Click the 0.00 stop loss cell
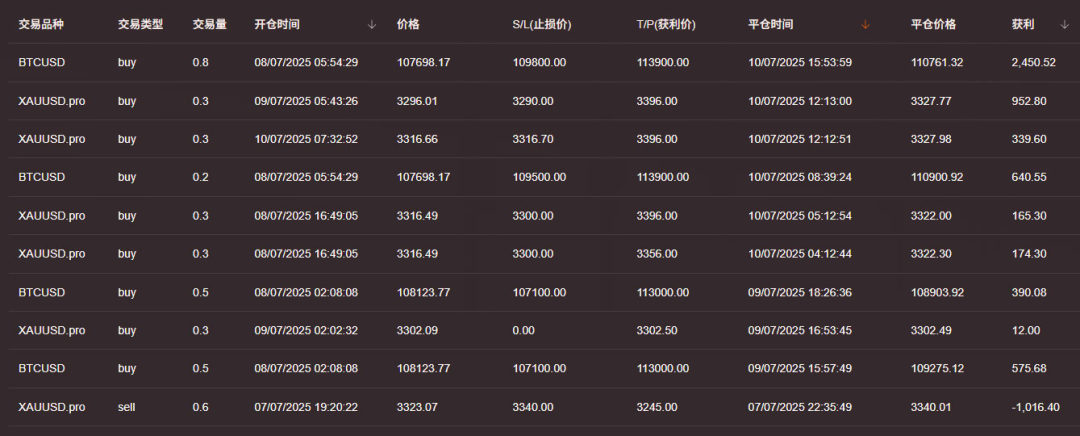Image resolution: width=1080 pixels, height=436 pixels. coord(523,331)
